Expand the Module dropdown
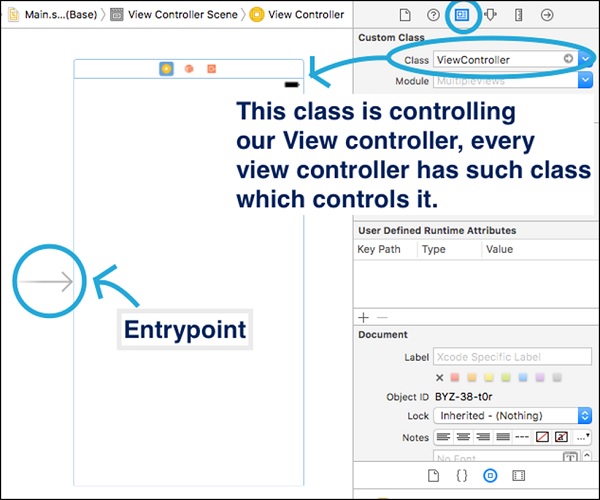Image resolution: width=600 pixels, height=500 pixels. pos(584,80)
